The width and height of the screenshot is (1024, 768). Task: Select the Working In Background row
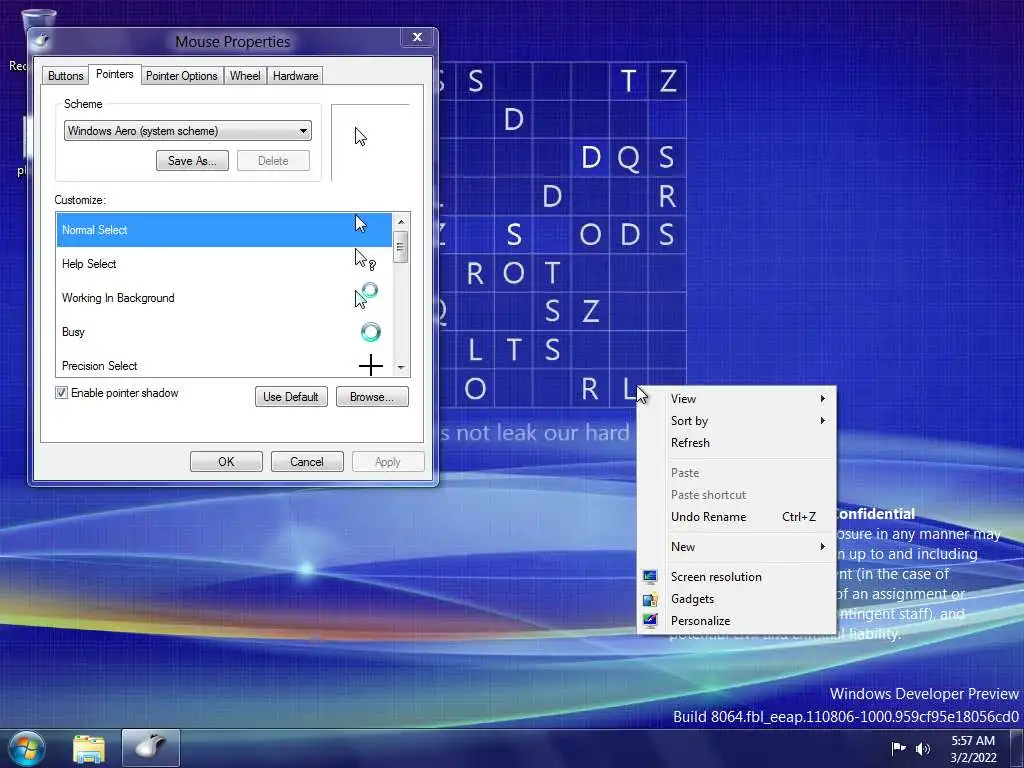[x=224, y=298]
